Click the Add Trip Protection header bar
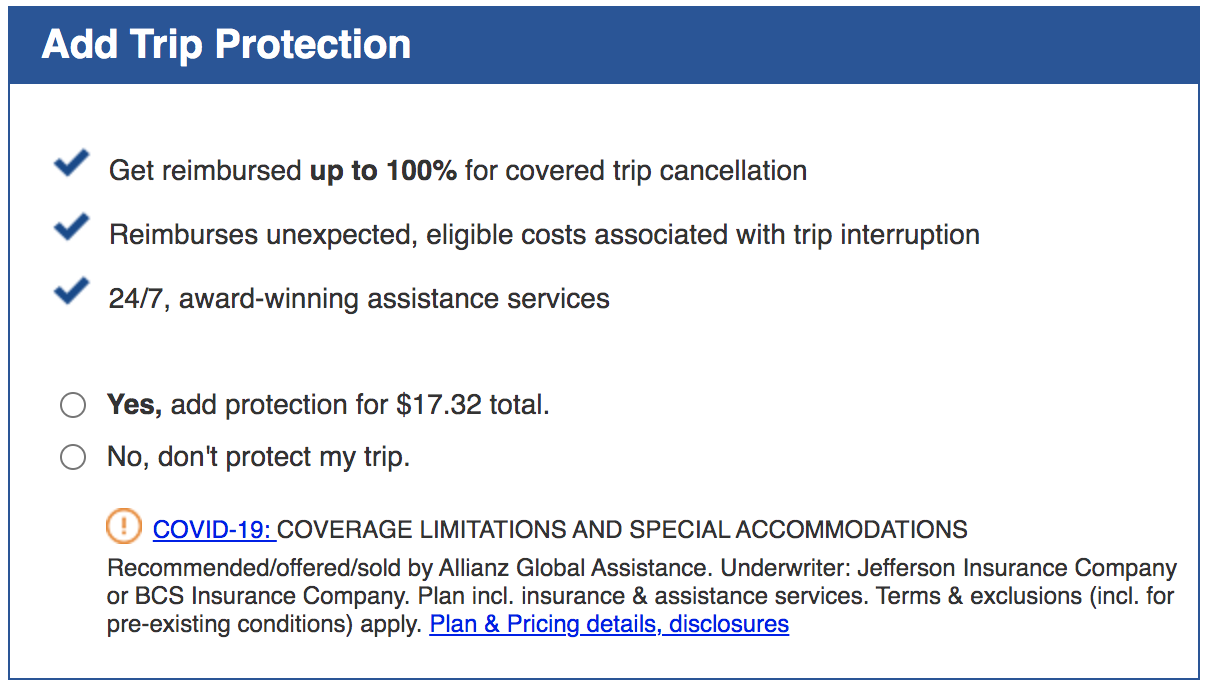The width and height of the screenshot is (1210, 690). click(224, 44)
